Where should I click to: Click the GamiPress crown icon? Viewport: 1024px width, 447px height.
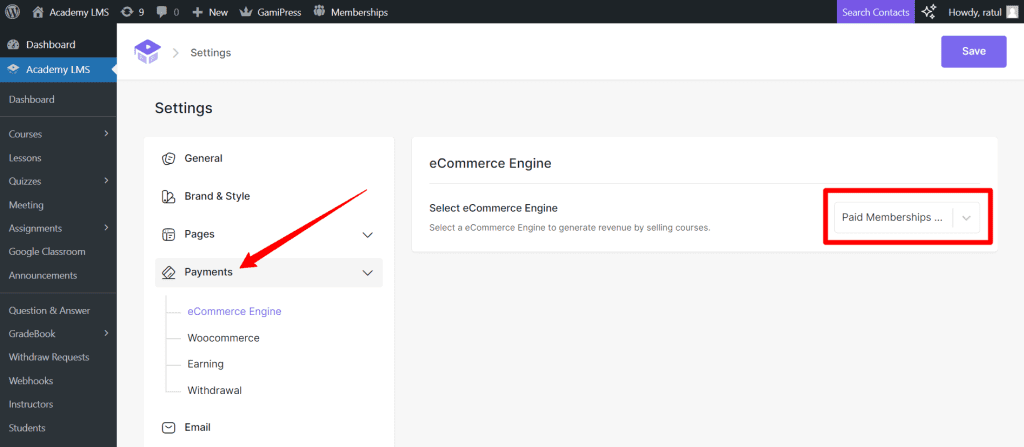[x=247, y=12]
